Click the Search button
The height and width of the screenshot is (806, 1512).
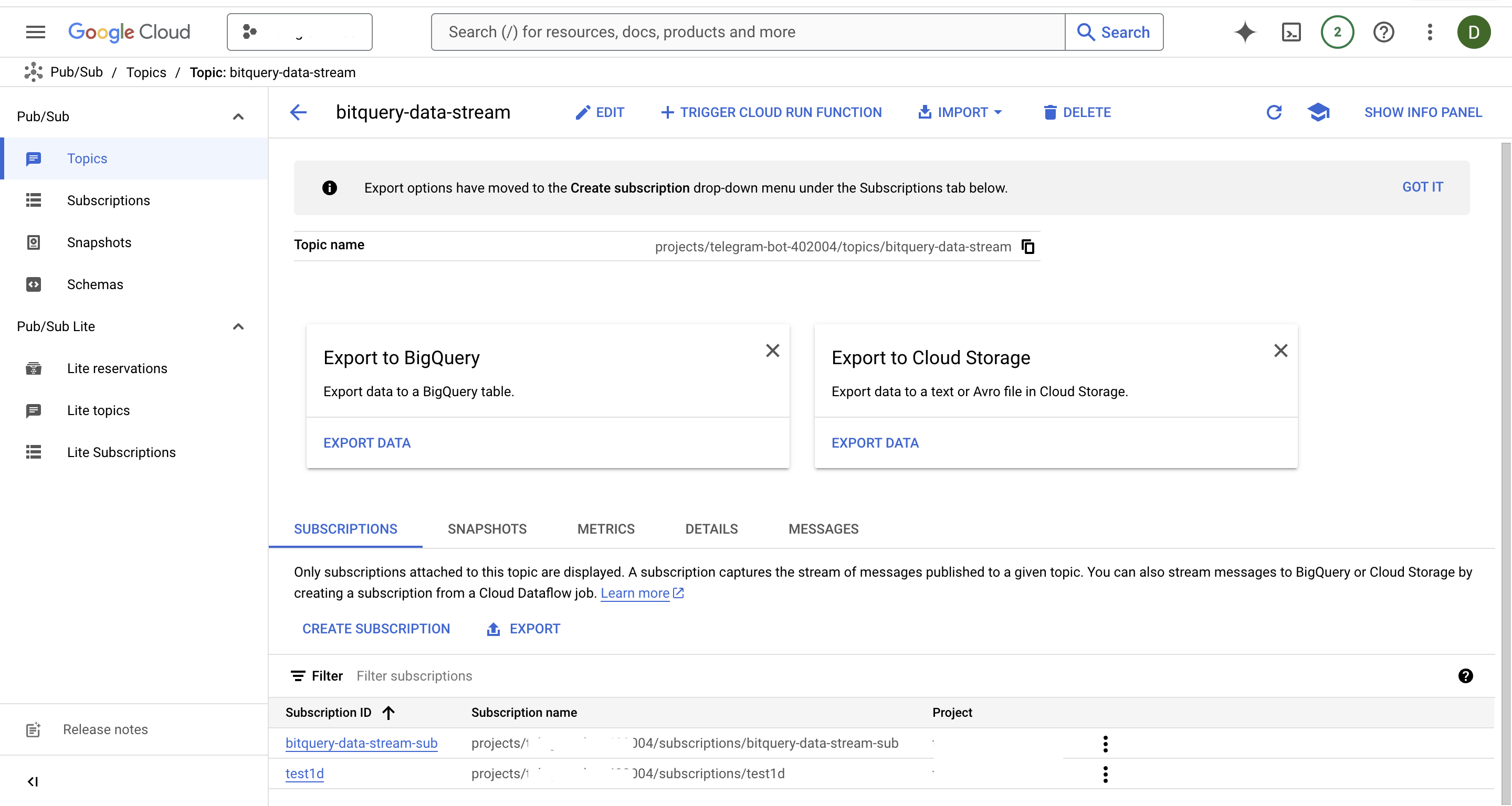tap(1114, 31)
